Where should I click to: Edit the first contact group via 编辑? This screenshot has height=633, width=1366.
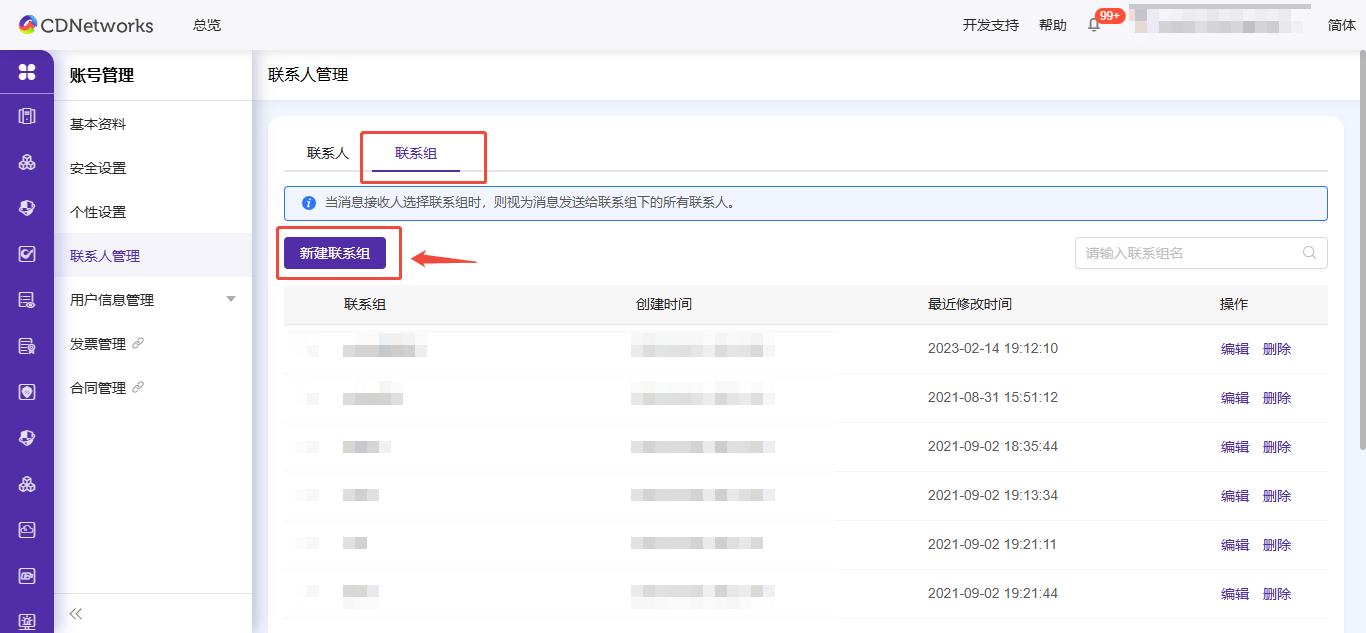pos(1234,348)
